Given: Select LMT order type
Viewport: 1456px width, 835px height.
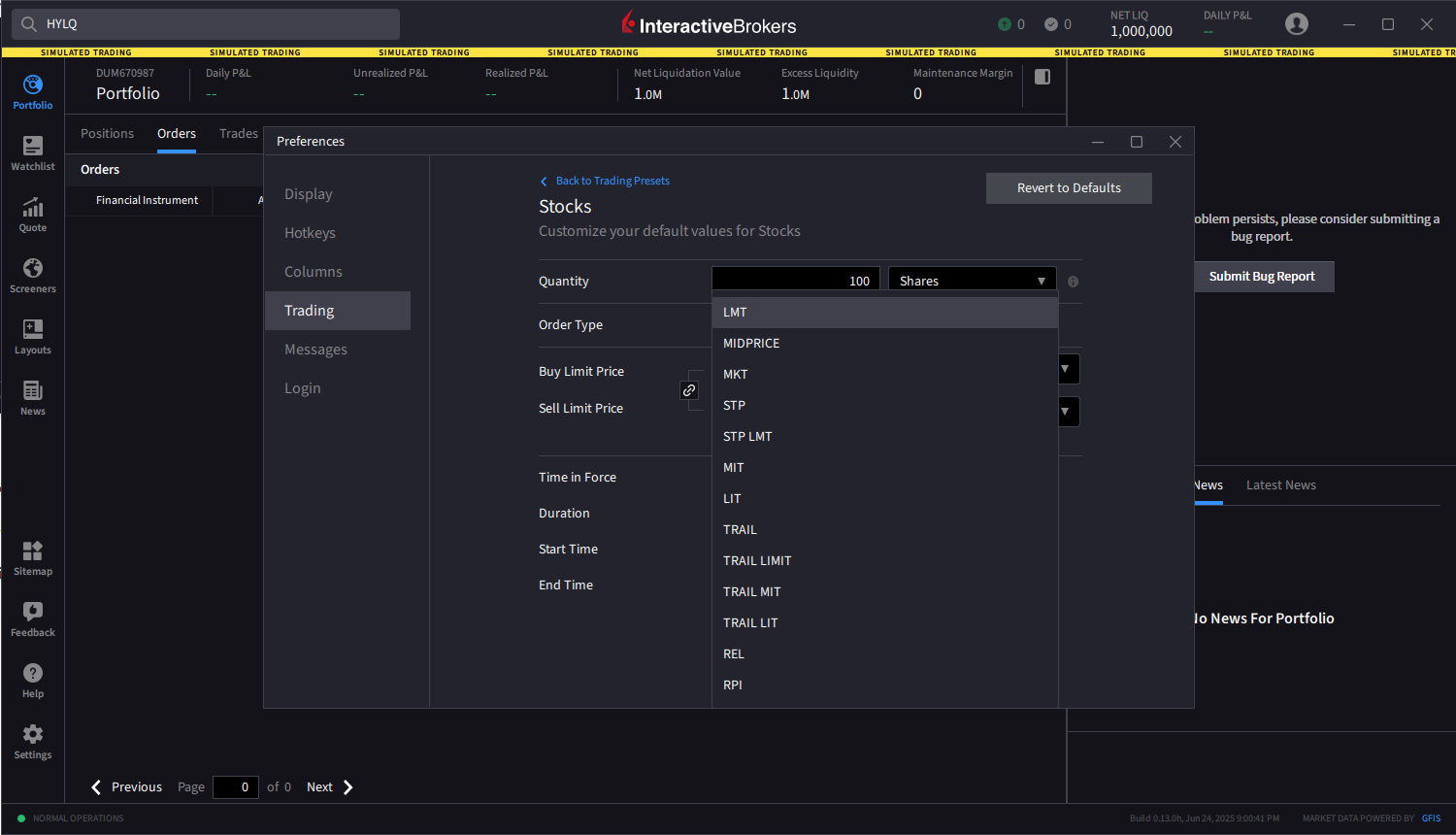Looking at the screenshot, I should (884, 313).
